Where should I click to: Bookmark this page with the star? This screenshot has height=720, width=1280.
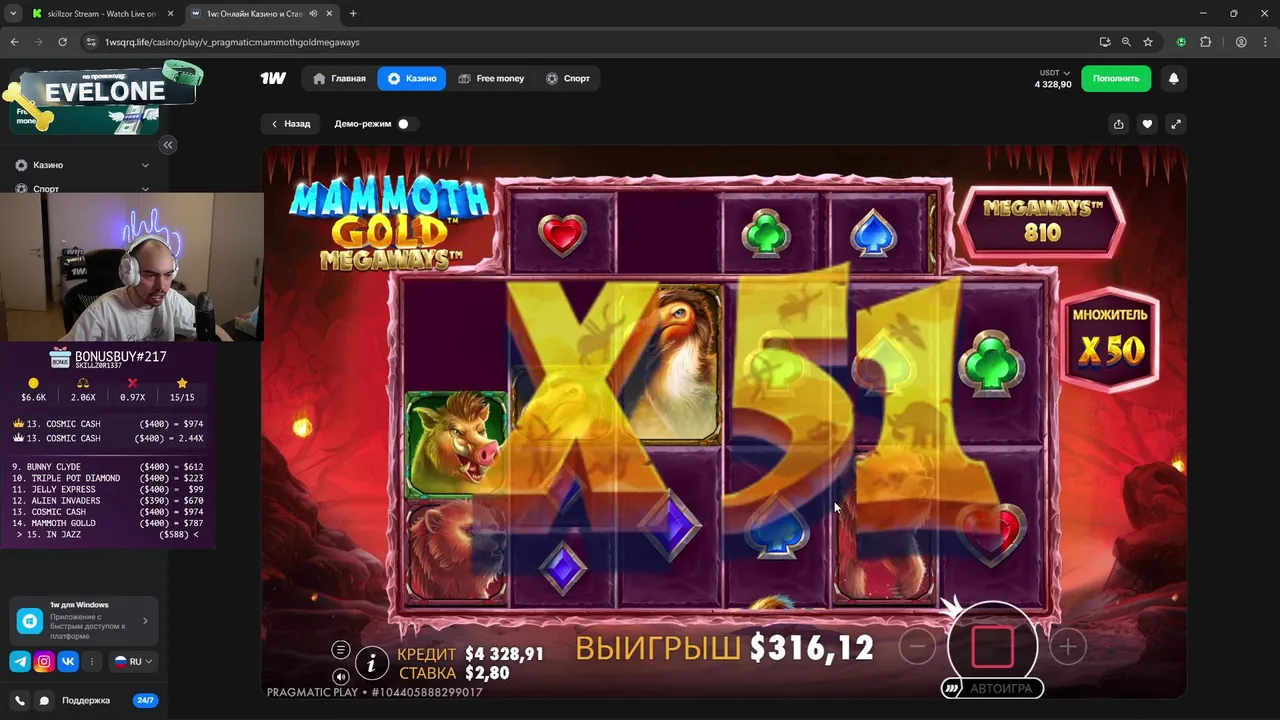tap(1148, 42)
